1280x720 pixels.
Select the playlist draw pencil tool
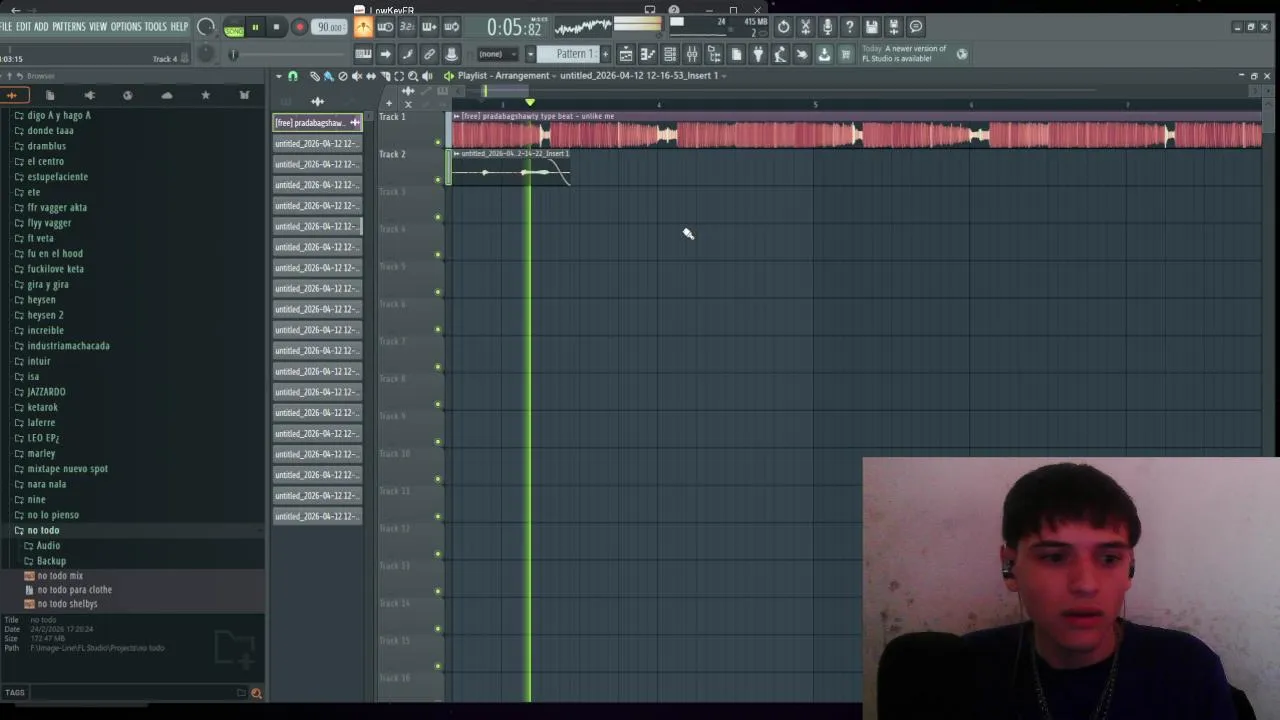[x=314, y=76]
